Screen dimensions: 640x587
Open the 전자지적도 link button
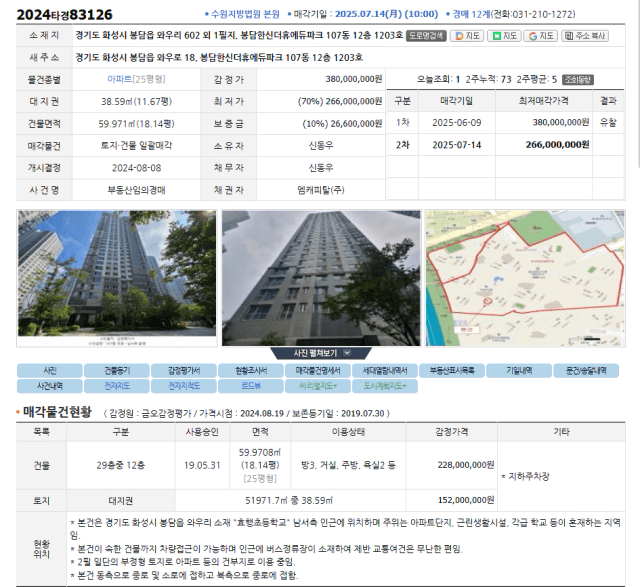tap(184, 386)
